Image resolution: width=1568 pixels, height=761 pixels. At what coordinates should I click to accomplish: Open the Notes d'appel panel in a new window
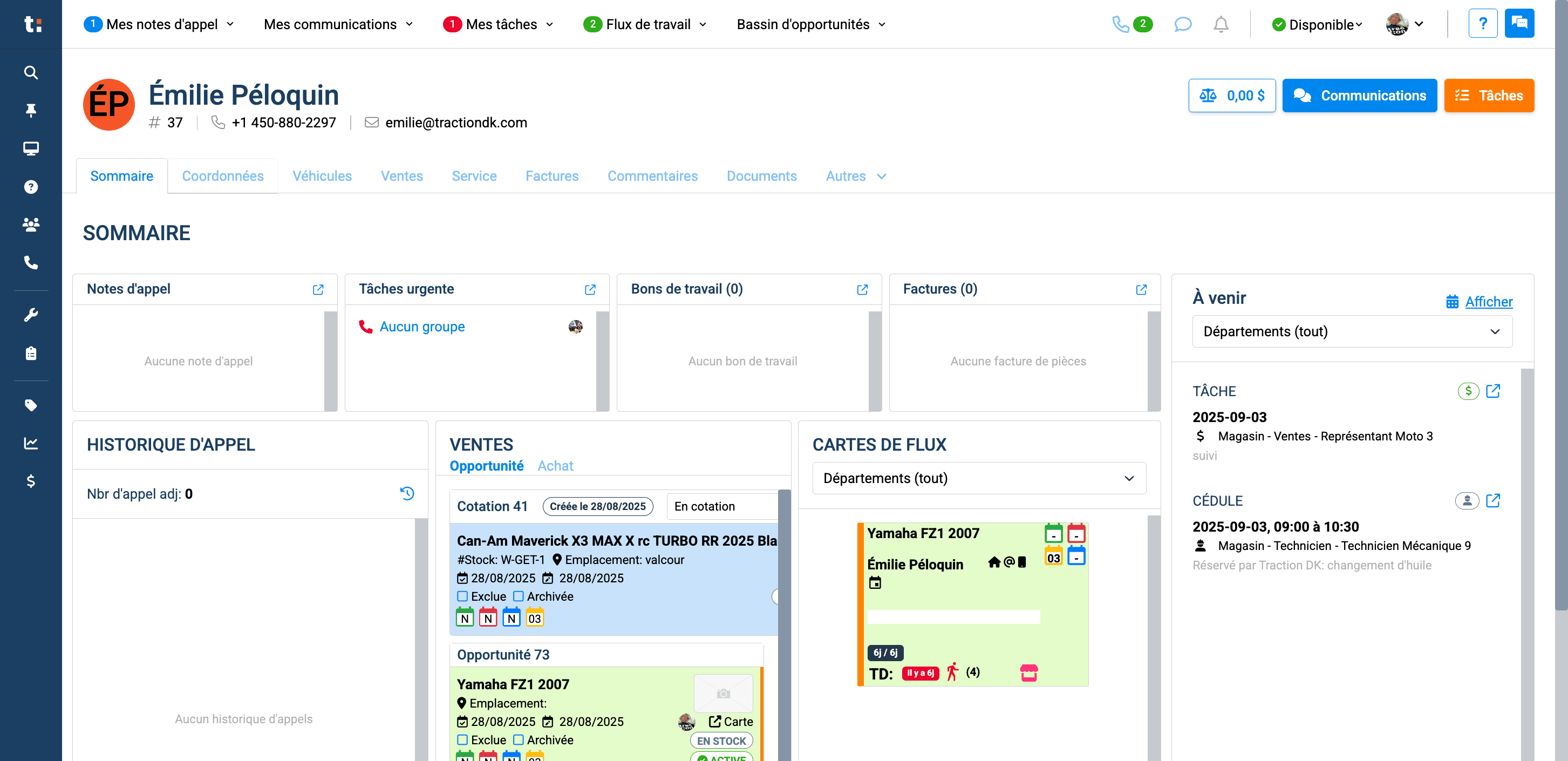click(318, 290)
